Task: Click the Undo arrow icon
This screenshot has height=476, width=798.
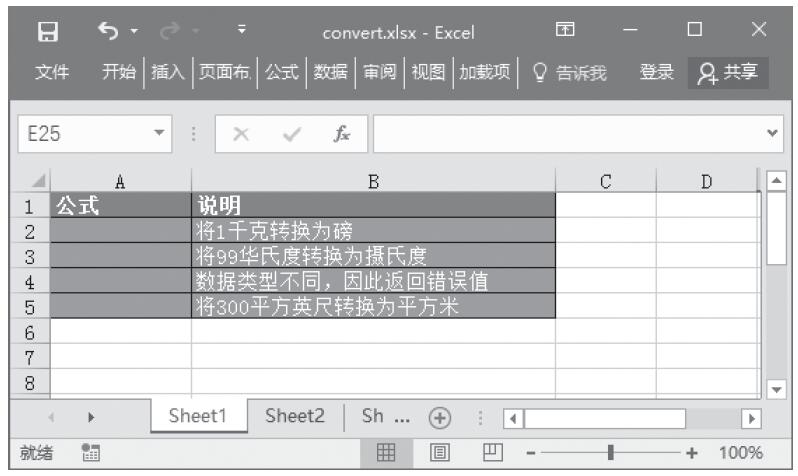Action: (107, 32)
